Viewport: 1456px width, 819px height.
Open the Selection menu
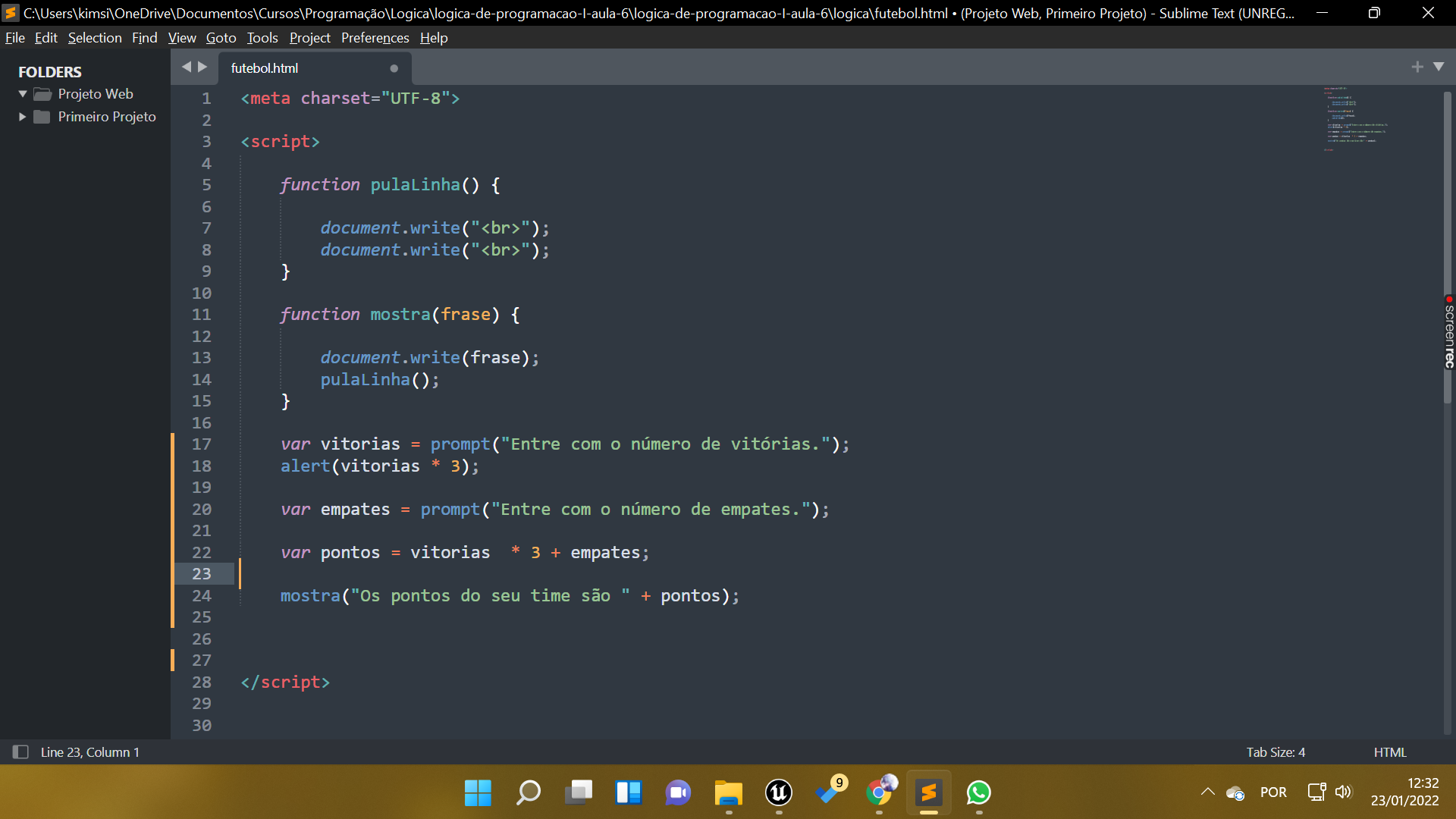pyautogui.click(x=95, y=38)
